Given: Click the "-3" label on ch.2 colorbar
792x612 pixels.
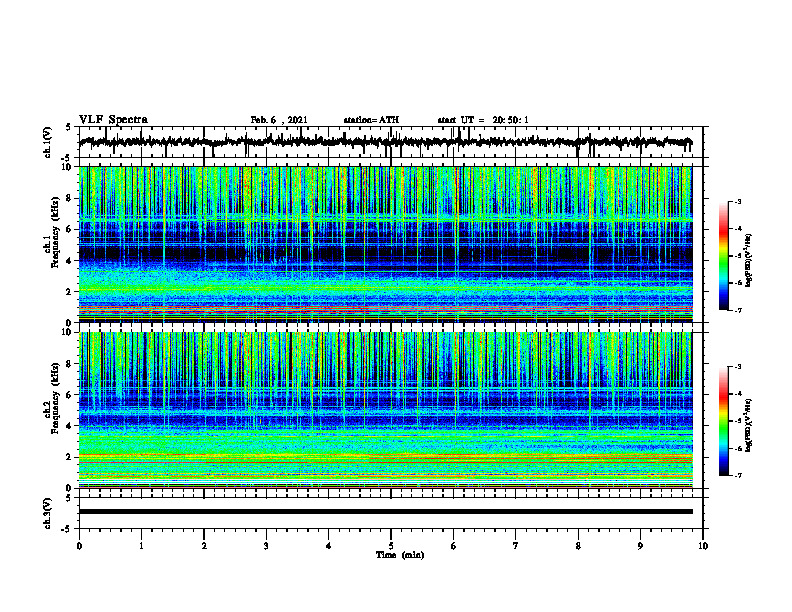Looking at the screenshot, I should pos(737,367).
